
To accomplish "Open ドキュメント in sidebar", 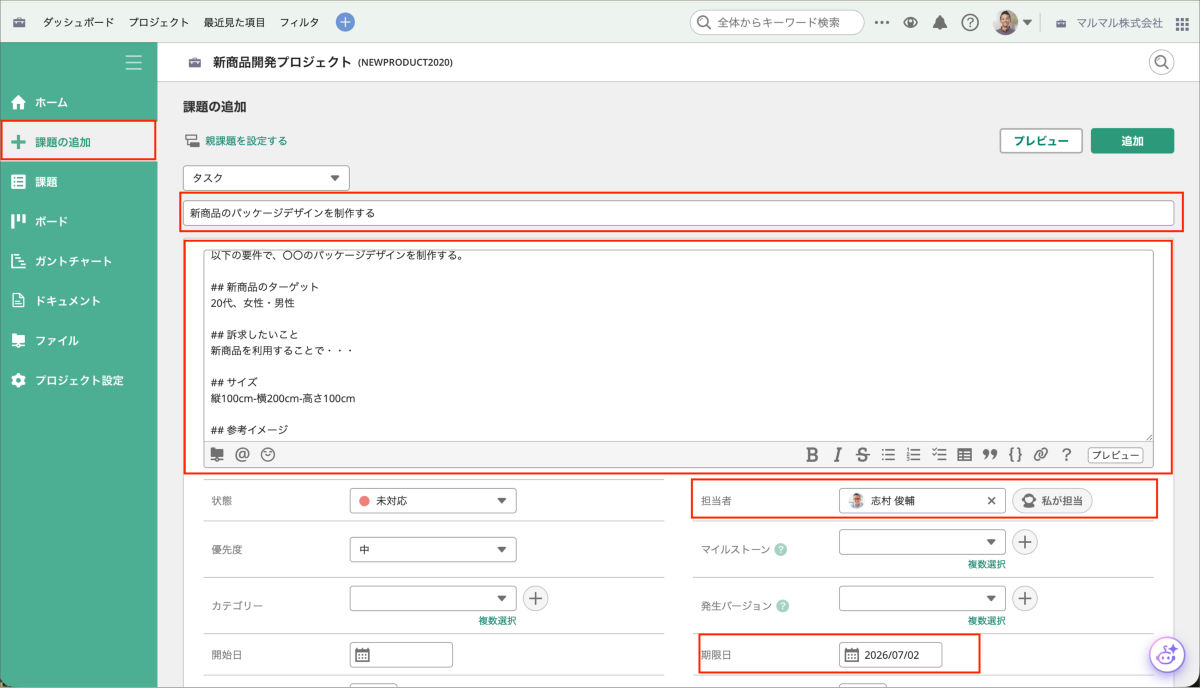I will (x=78, y=300).
